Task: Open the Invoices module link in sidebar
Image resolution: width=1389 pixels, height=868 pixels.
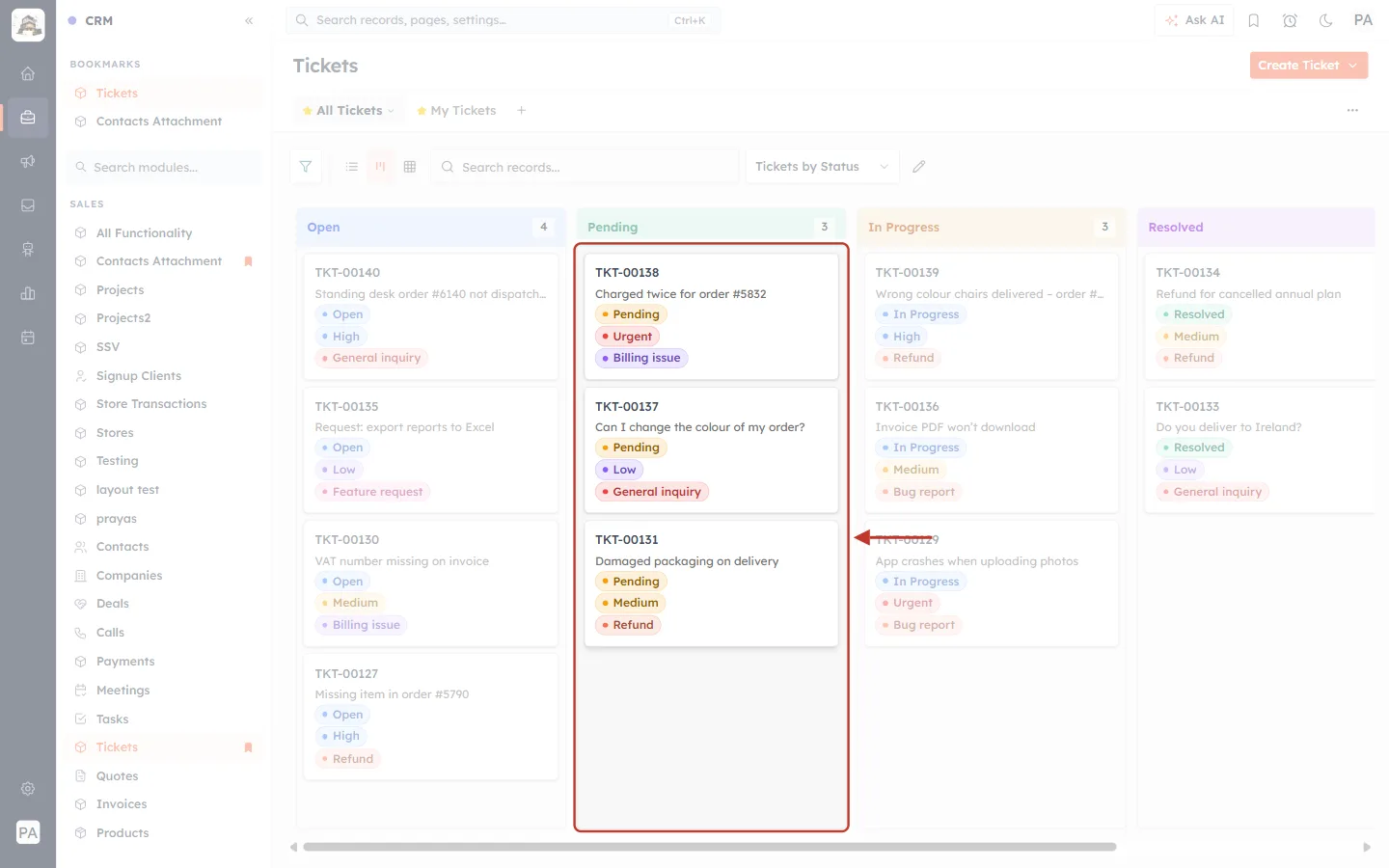Action: click(x=122, y=804)
